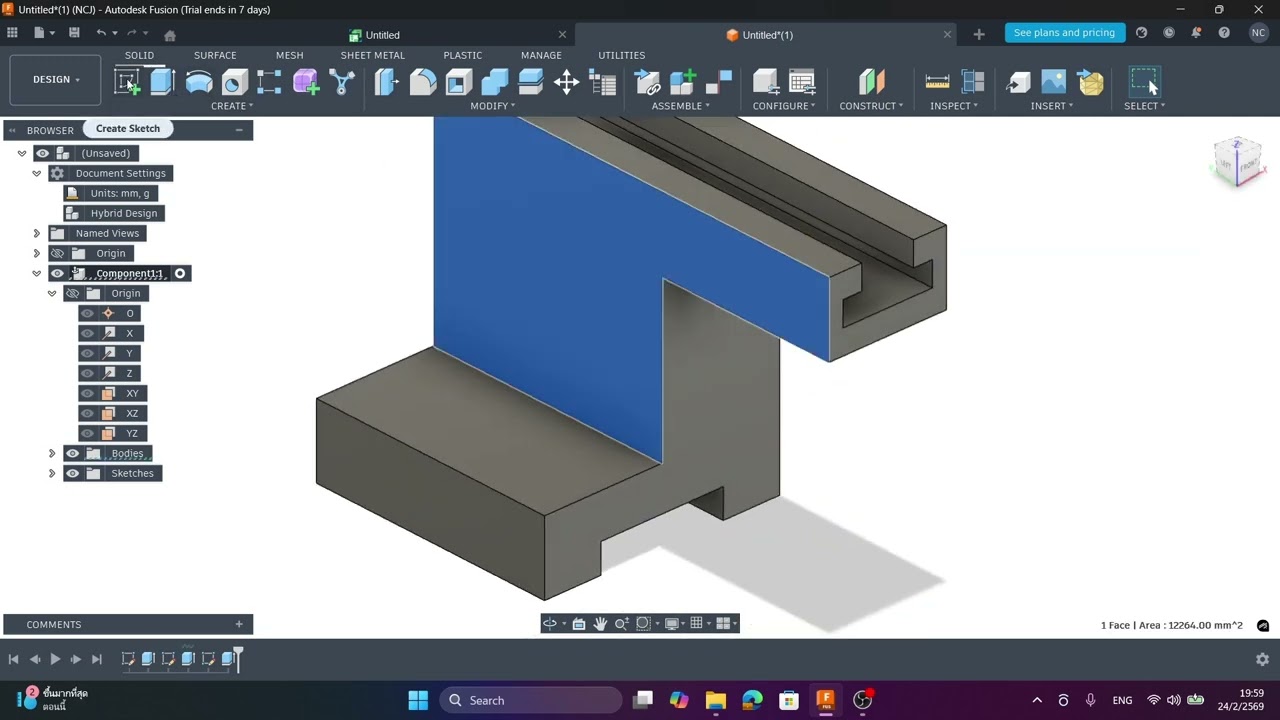Select the Insert Mesh tool
Screen dimensions: 1280x720
point(1090,82)
